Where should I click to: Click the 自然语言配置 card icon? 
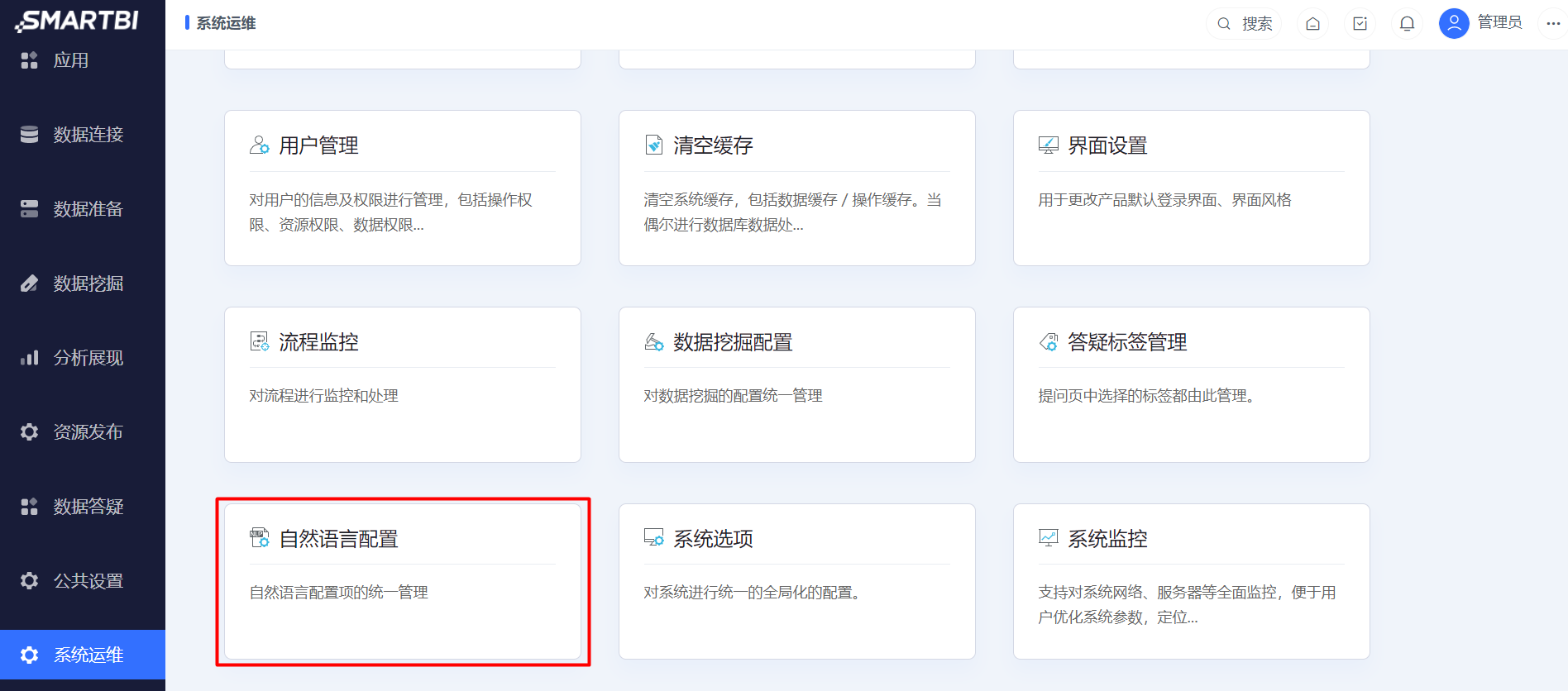(260, 538)
